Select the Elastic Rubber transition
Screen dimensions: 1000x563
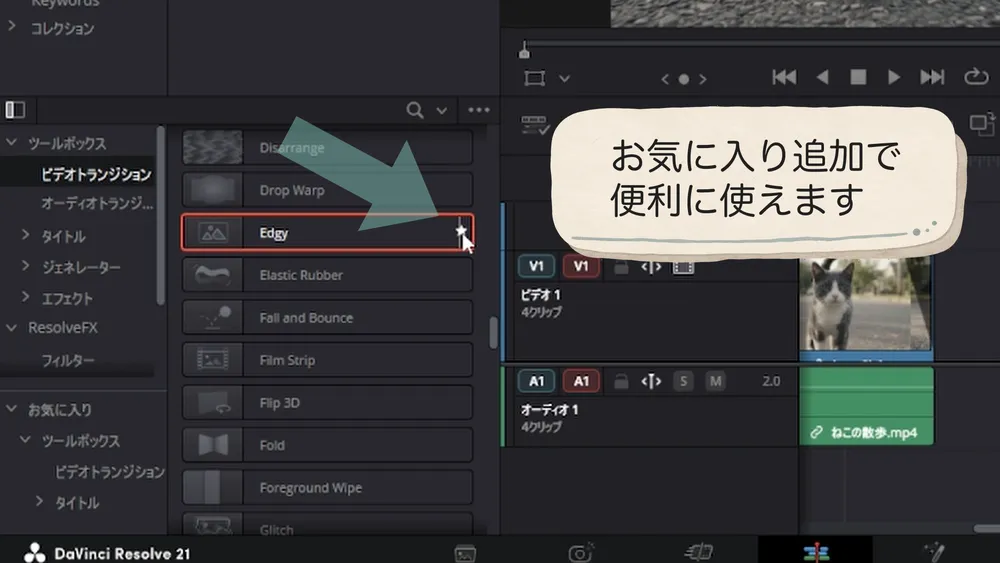[327, 275]
